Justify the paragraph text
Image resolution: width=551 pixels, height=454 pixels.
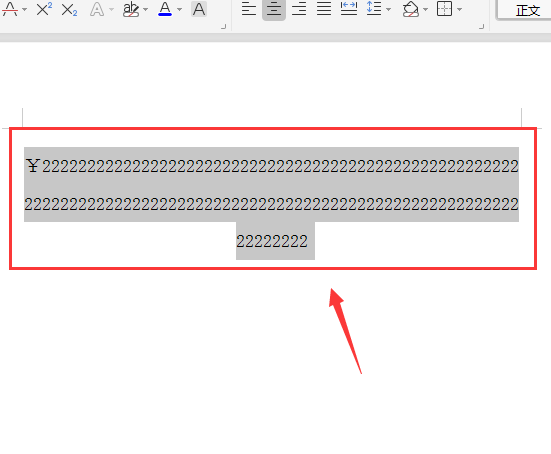324,9
